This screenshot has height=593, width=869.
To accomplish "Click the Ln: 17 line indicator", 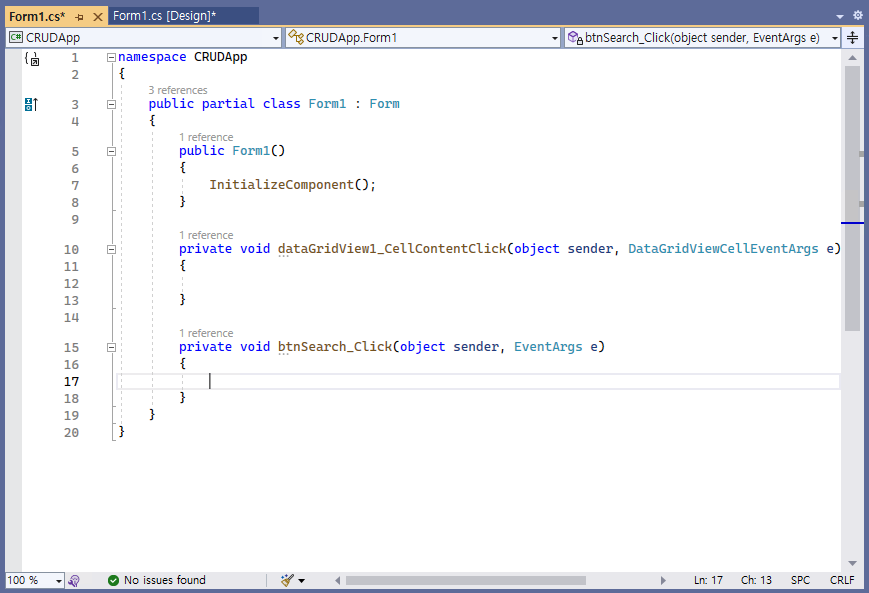I will 708,580.
